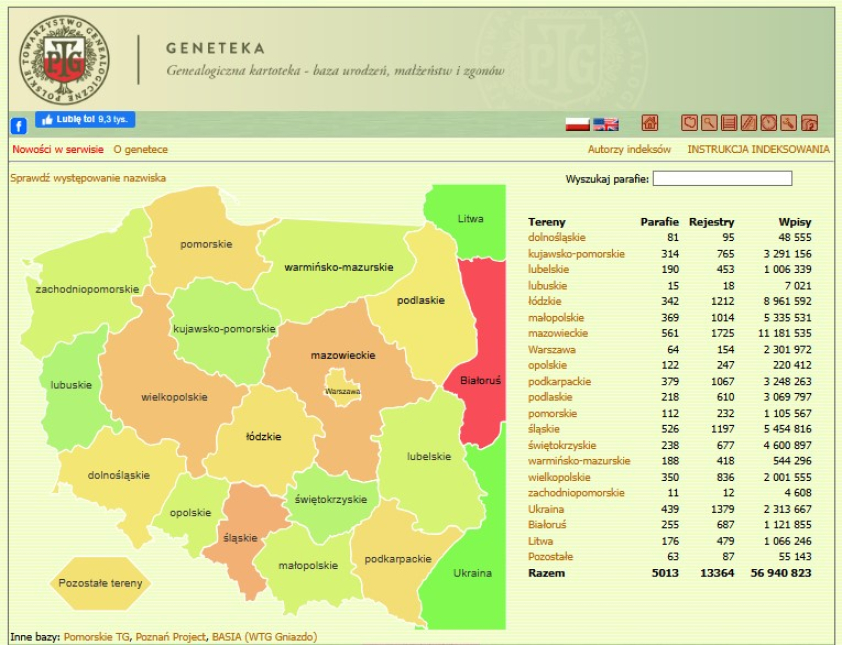Open łódzkie link in the table
This screenshot has height=645, width=842.
[545, 301]
